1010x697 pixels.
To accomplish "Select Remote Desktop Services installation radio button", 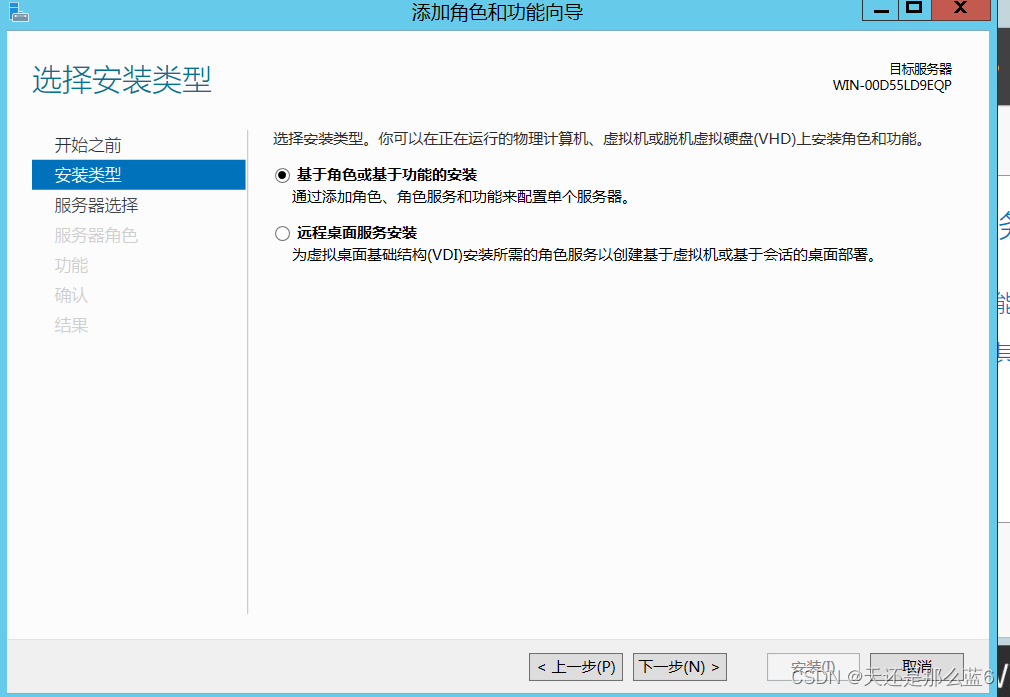I will (282, 233).
